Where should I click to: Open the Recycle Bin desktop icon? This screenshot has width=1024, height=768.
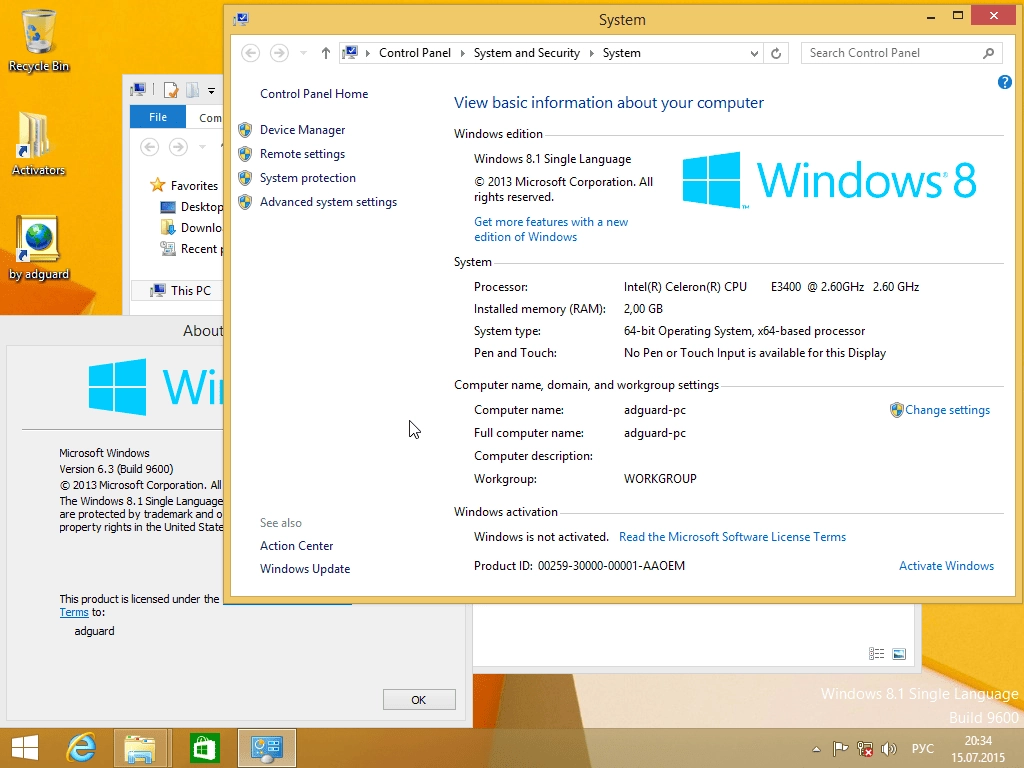click(39, 40)
